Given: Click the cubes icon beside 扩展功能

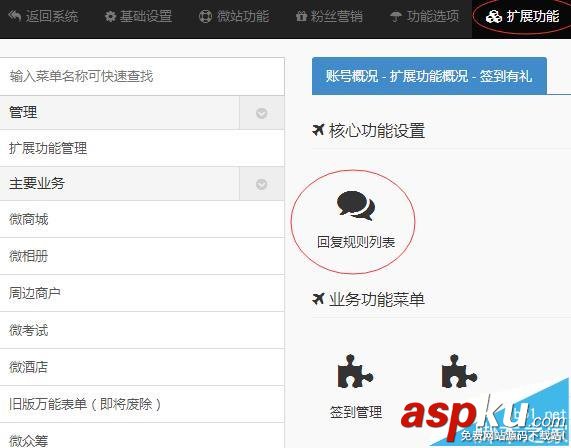Looking at the screenshot, I should 494,16.
